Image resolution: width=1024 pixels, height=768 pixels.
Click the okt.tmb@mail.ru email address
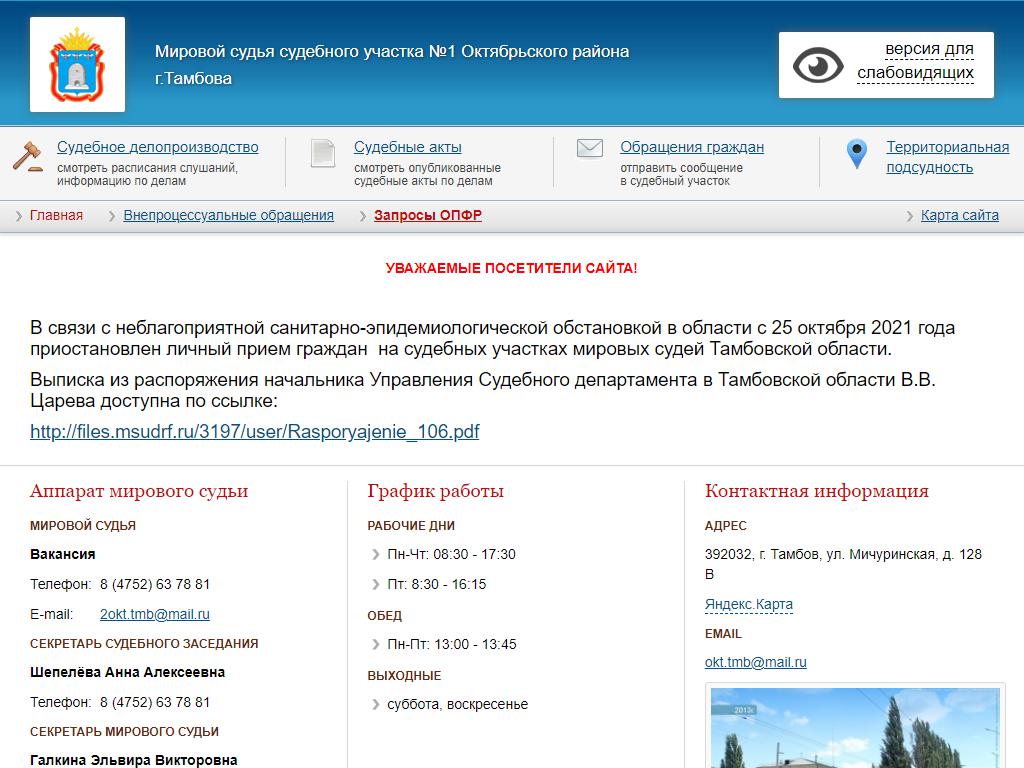click(755, 662)
